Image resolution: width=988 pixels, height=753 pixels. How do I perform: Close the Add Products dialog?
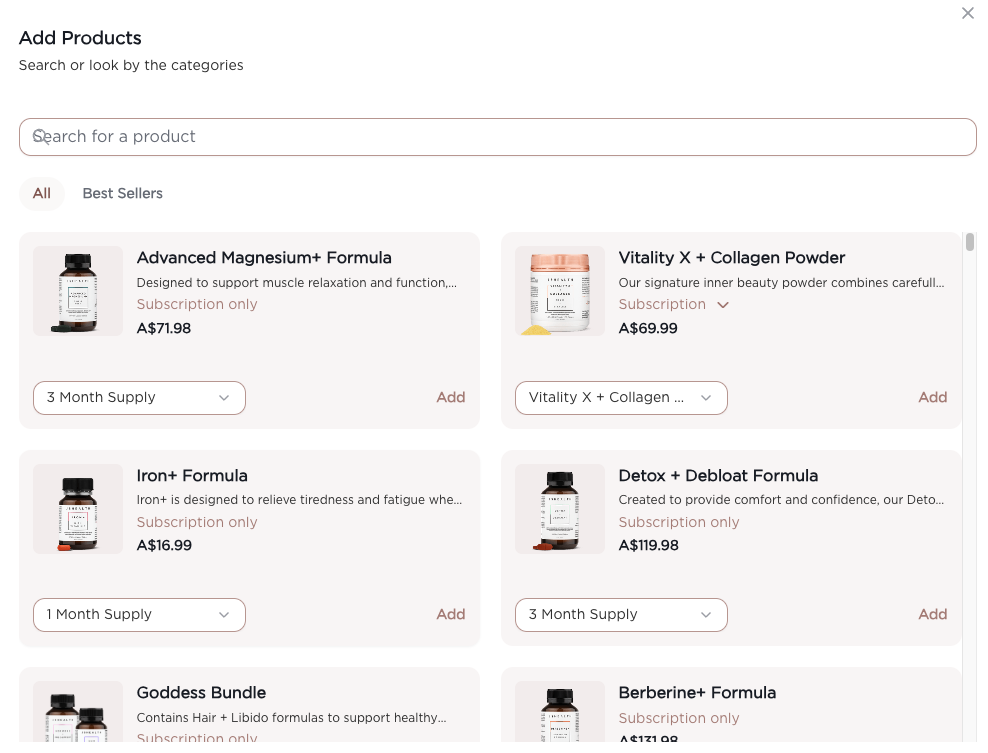(x=967, y=13)
